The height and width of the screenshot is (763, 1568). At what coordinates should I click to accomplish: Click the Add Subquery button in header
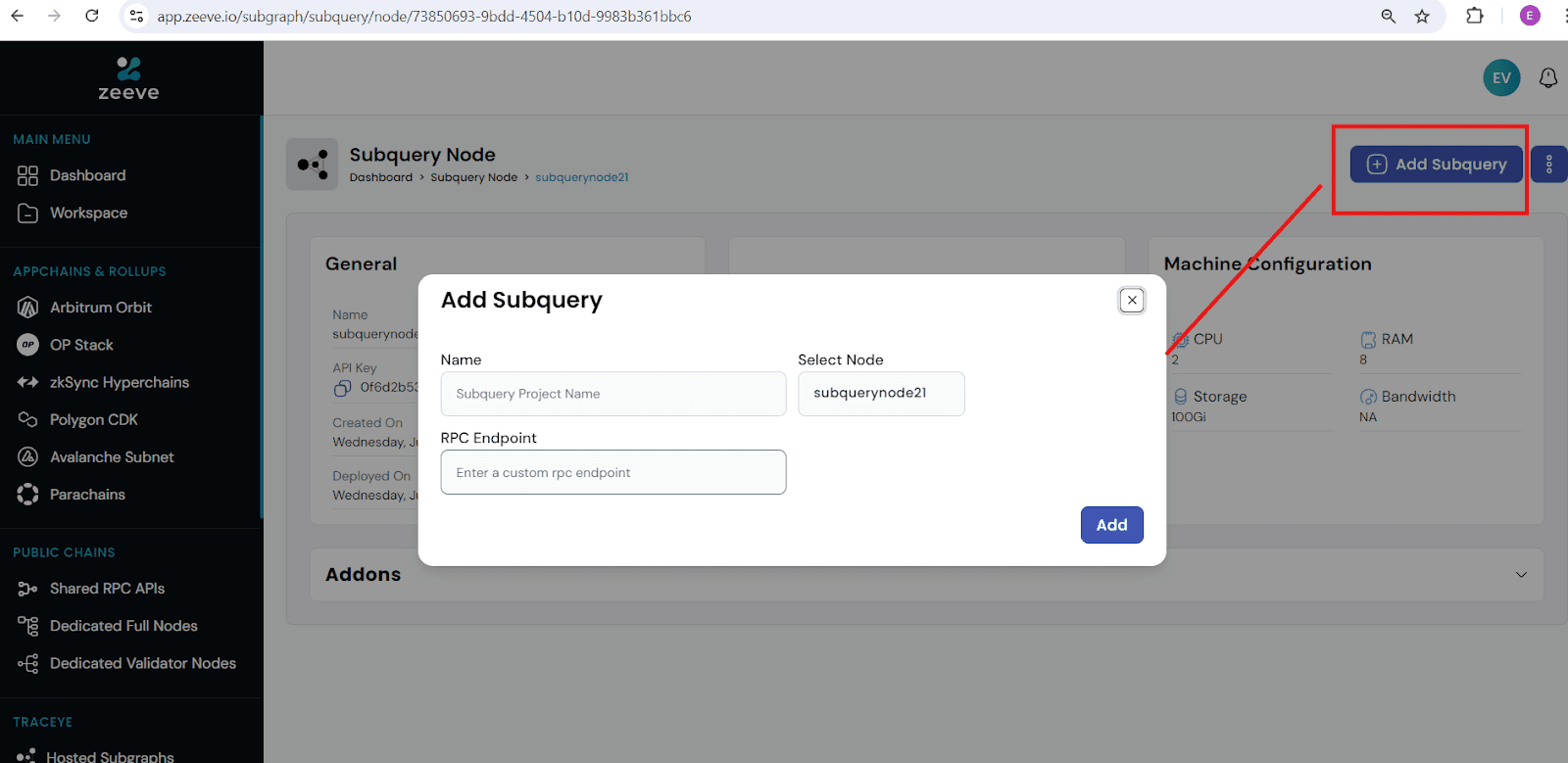[x=1436, y=165]
